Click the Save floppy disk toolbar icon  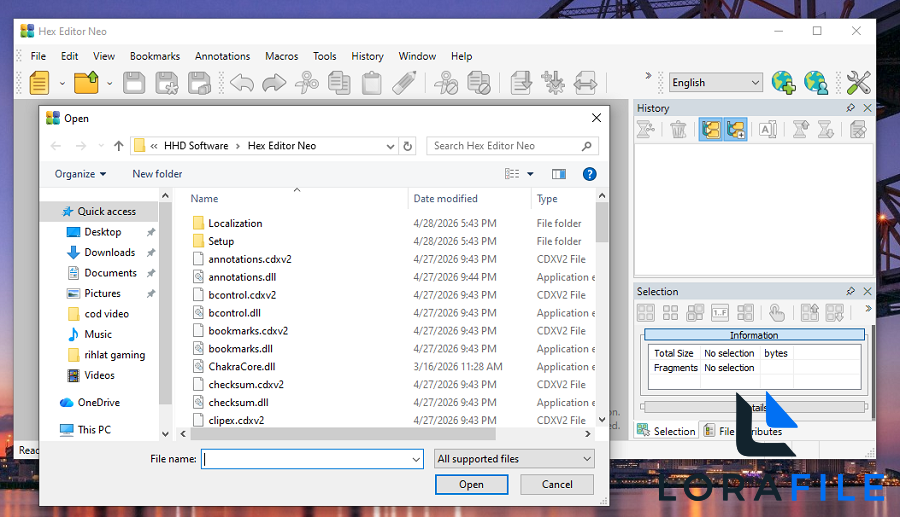pyautogui.click(x=134, y=83)
